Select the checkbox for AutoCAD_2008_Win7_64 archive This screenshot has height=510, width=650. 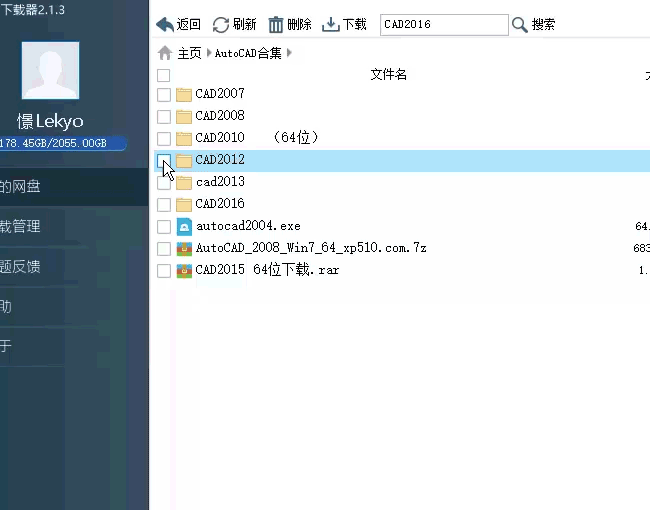(x=164, y=248)
